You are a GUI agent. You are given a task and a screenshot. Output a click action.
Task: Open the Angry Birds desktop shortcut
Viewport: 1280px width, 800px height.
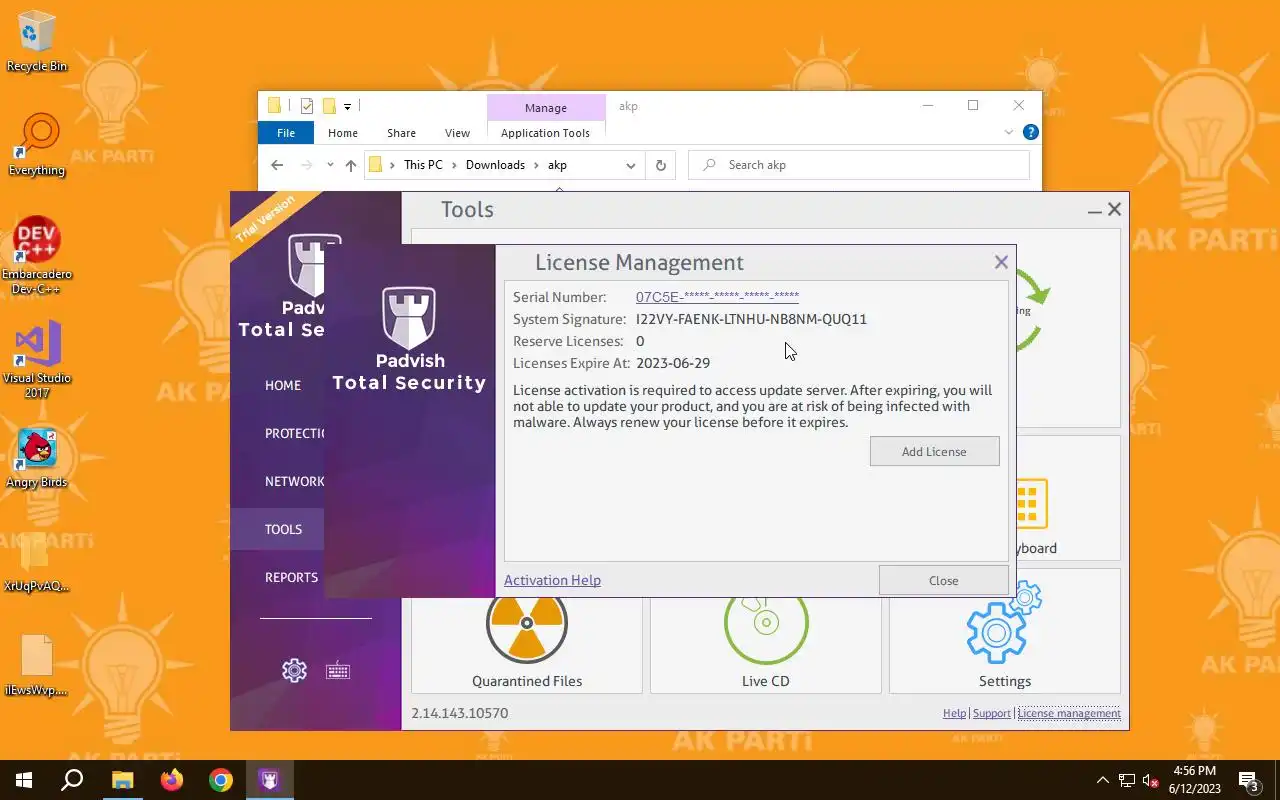(x=37, y=459)
